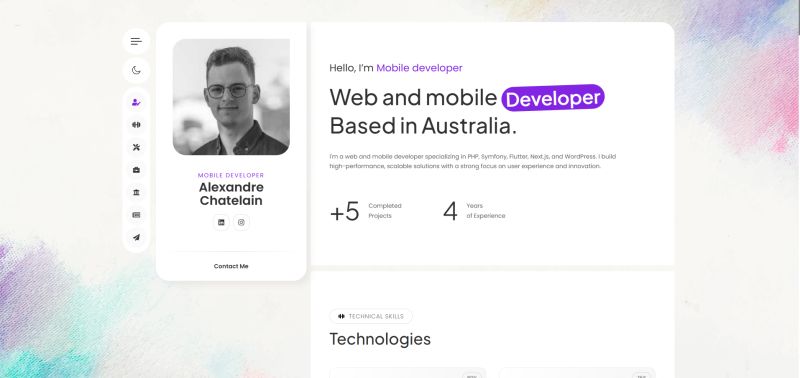Click the 4 Years of Experience stat
Screen dimensions: 800x378
tap(474, 211)
